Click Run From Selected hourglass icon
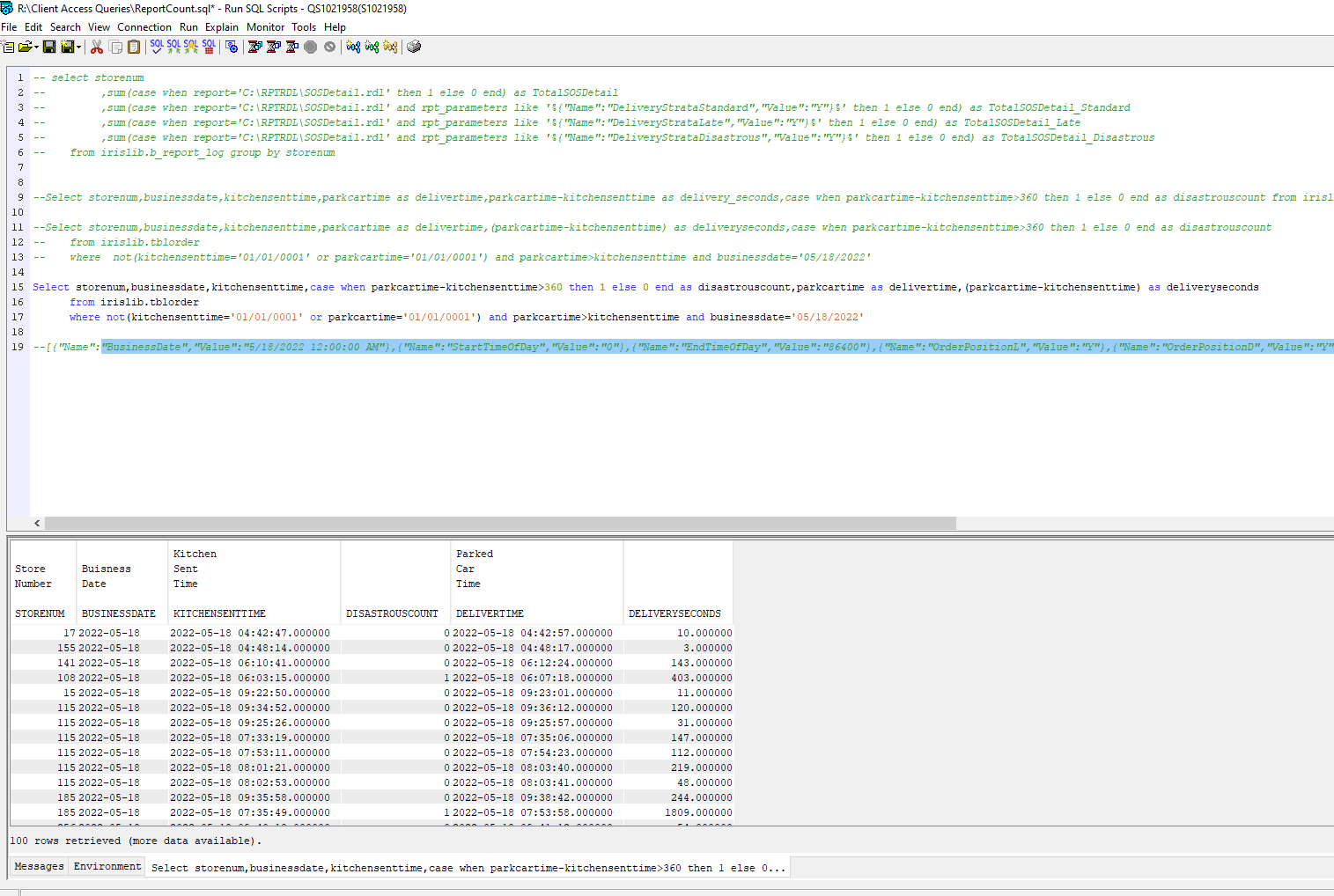Image resolution: width=1334 pixels, height=896 pixels. coord(274,47)
